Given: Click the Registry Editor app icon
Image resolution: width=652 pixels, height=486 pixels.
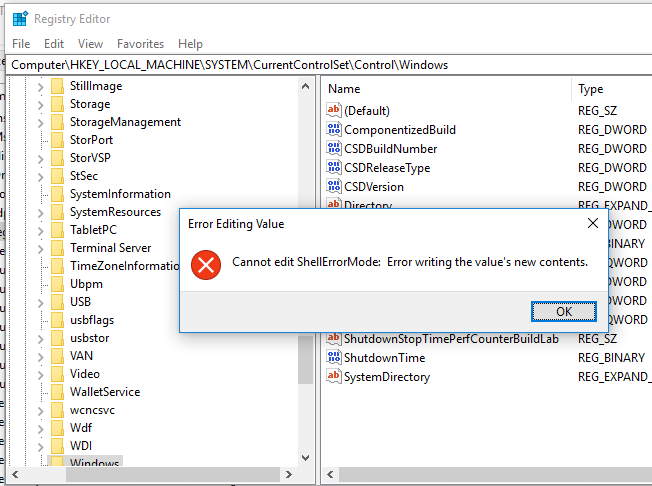Looking at the screenshot, I should pos(20,19).
